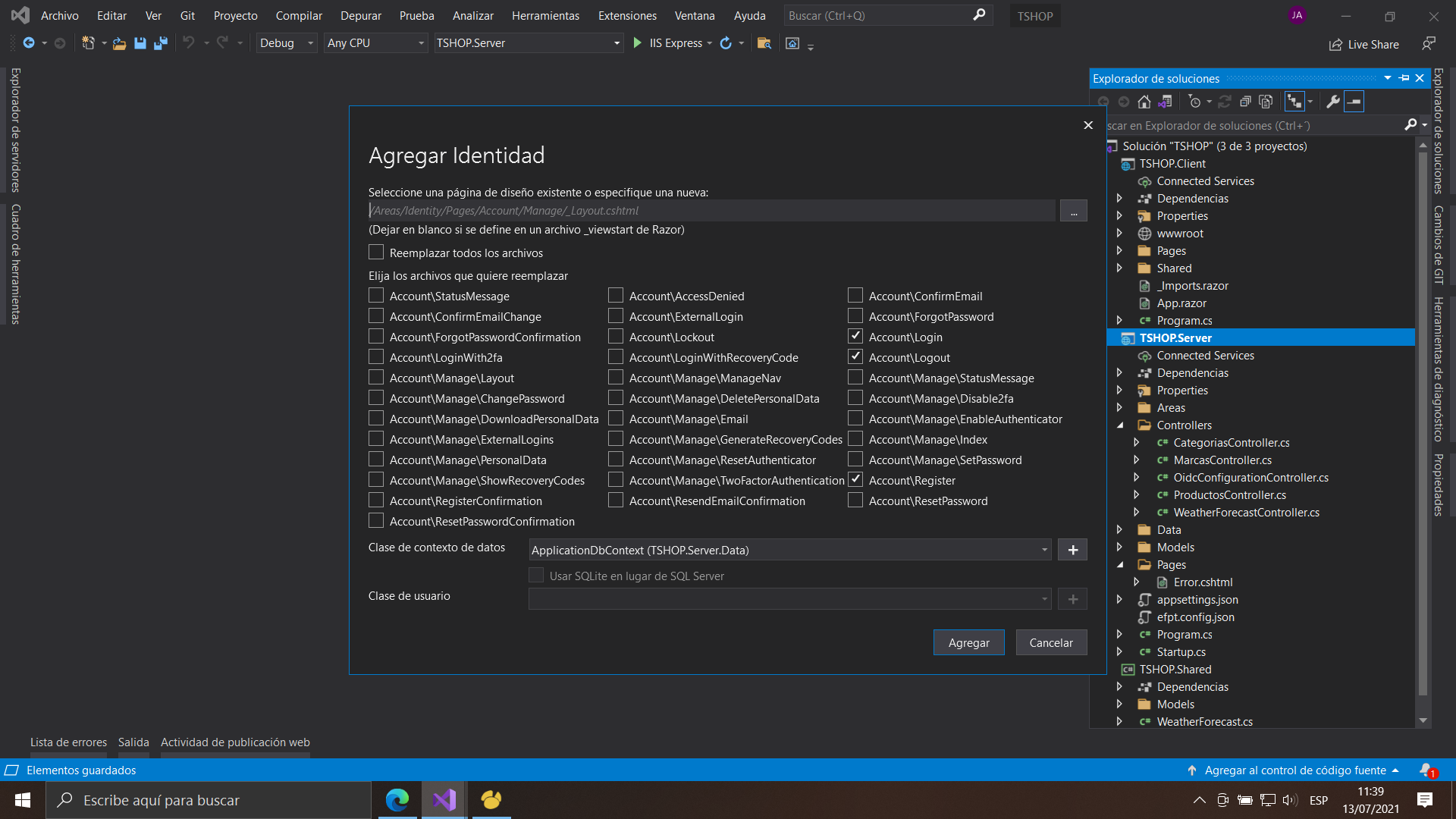Open the Windows Action Center icon
Image resolution: width=1456 pixels, height=819 pixels.
point(1425,800)
